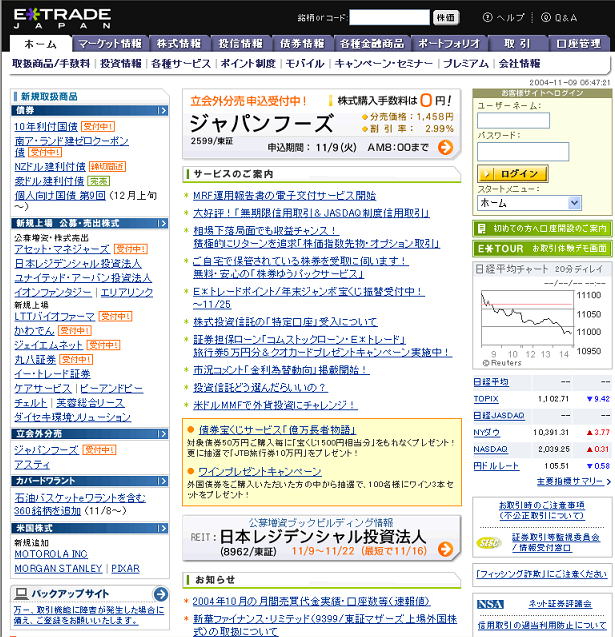Image resolution: width=615 pixels, height=637 pixels.
Task: Open 米ドルMMFで外貨投資にチャレンジ link
Action: click(x=275, y=405)
